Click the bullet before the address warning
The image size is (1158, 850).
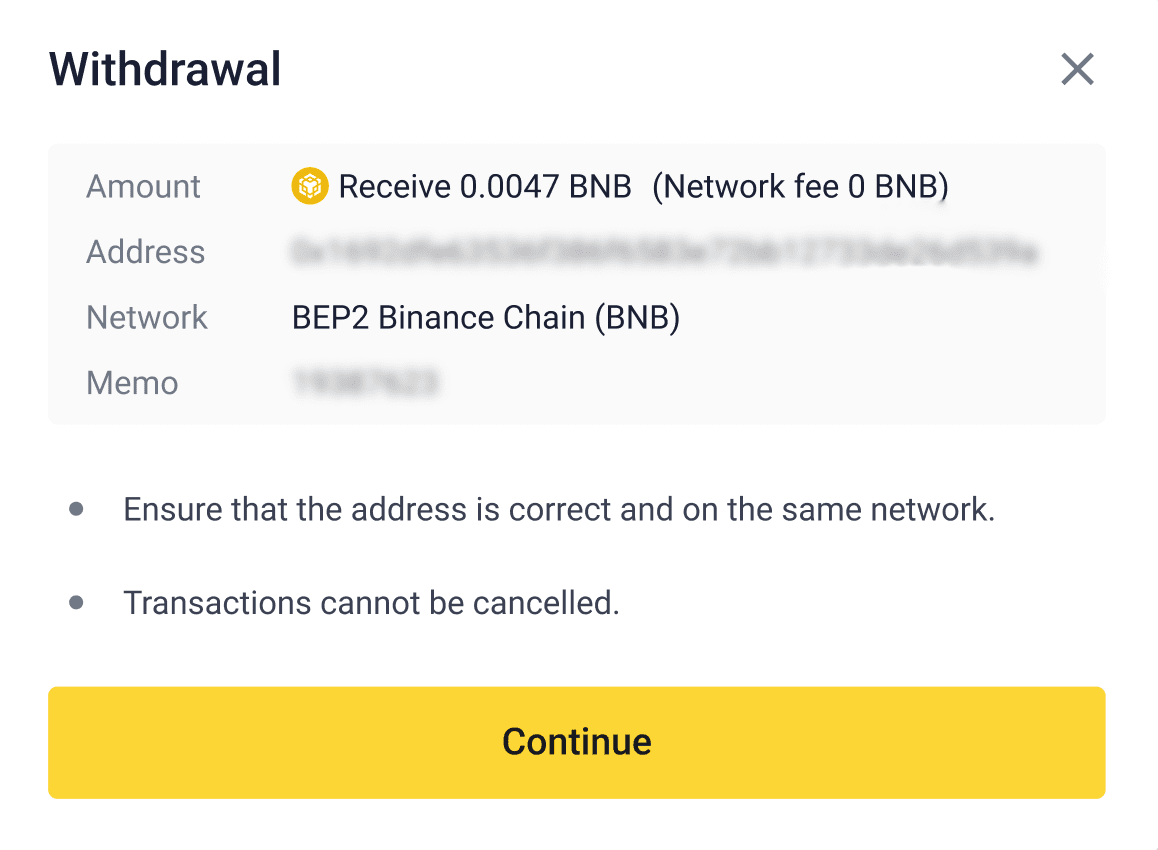coord(76,510)
